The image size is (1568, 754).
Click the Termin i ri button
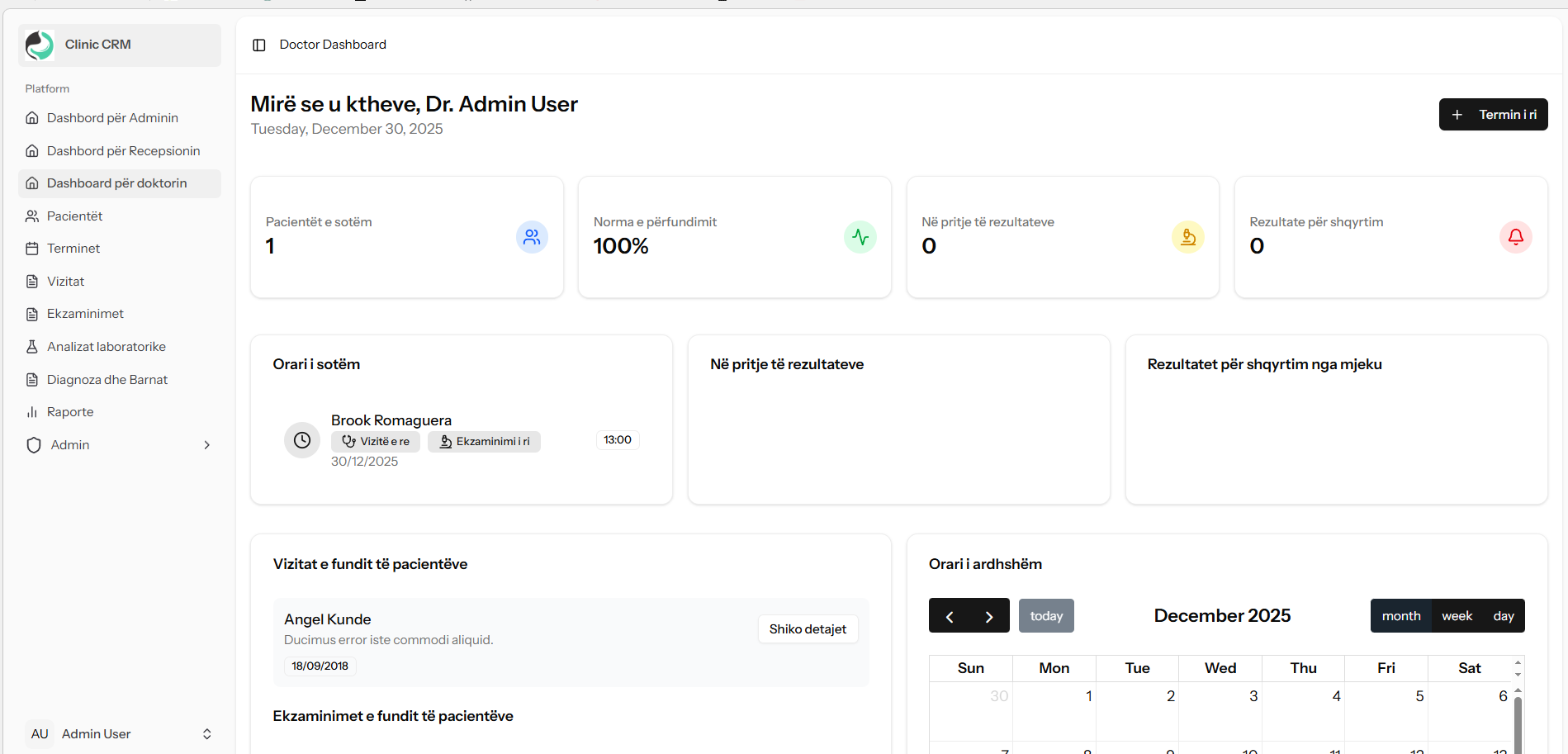pyautogui.click(x=1493, y=115)
